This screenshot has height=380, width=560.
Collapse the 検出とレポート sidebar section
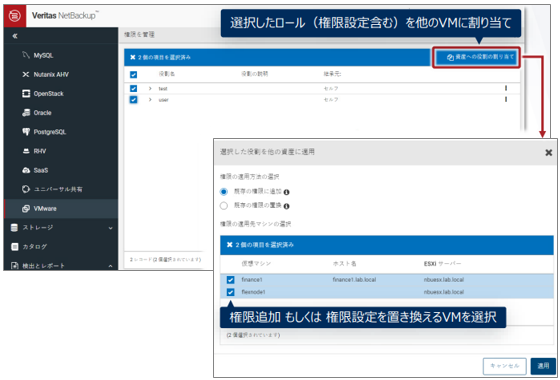coord(110,266)
